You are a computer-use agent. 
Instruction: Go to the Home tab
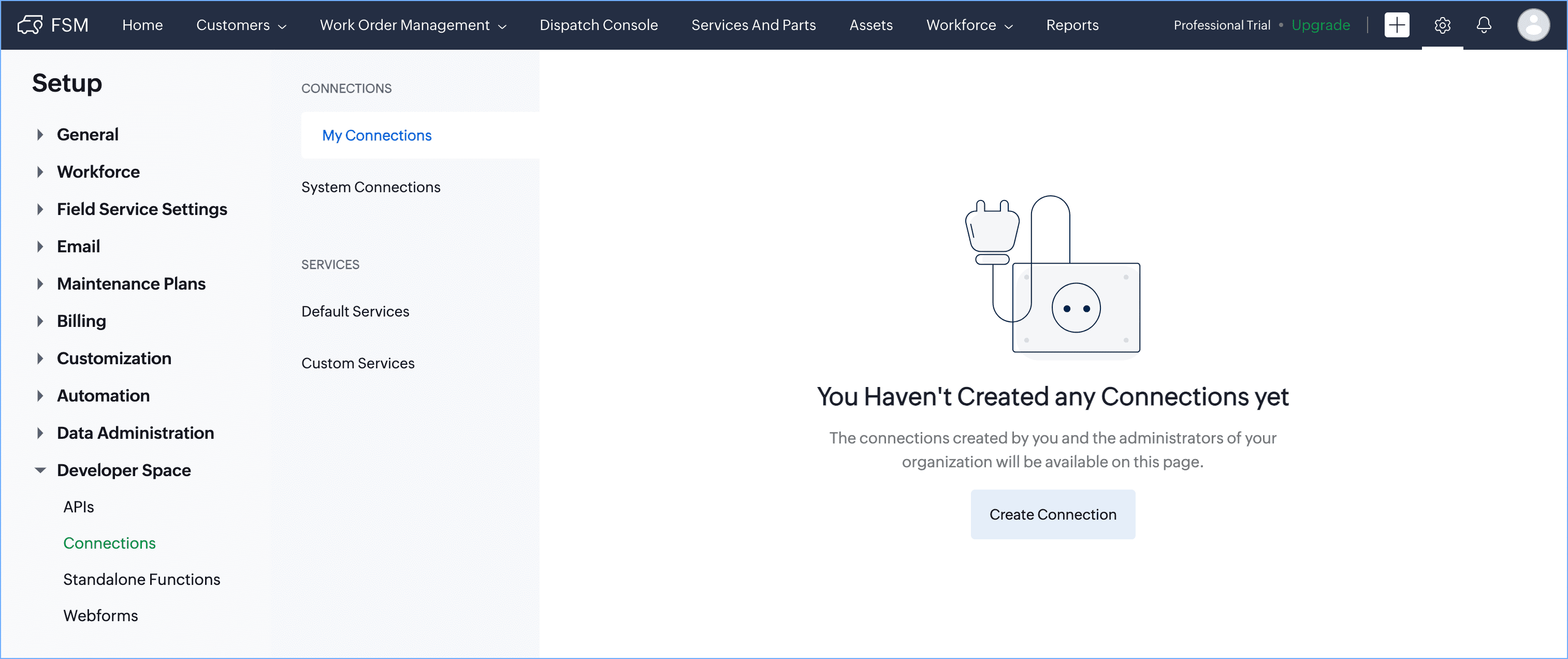tap(142, 25)
